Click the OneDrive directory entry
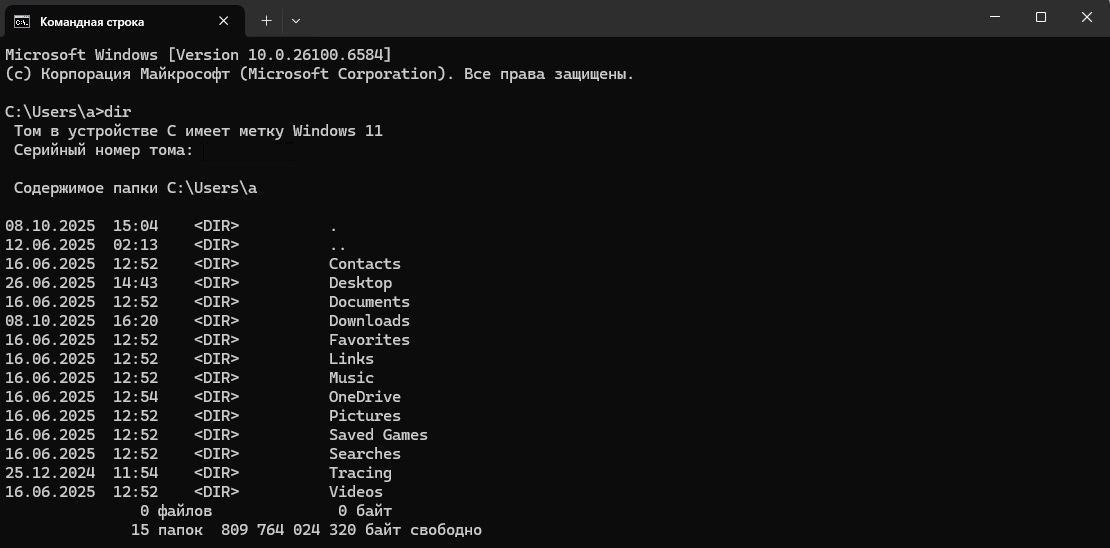Viewport: 1110px width, 548px height. click(x=364, y=397)
